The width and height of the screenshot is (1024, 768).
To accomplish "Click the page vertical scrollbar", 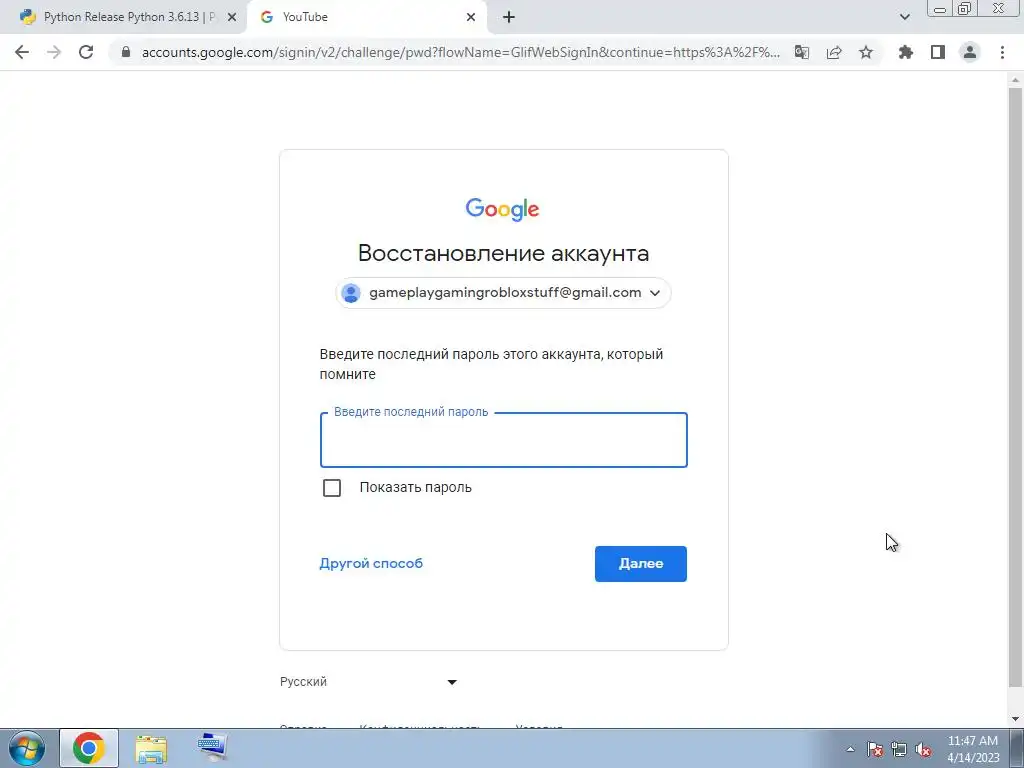I will (x=1015, y=387).
